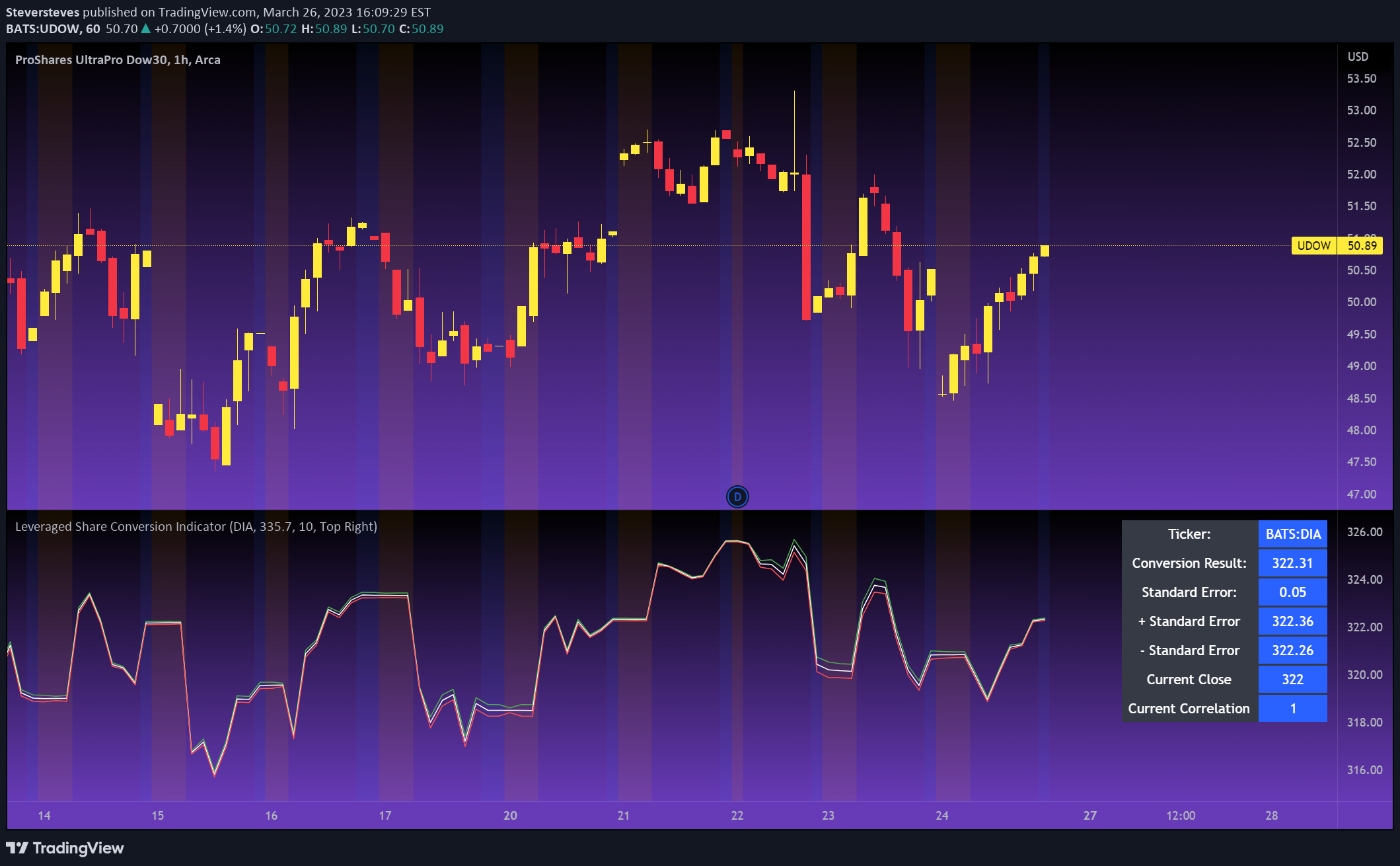The image size is (1400, 866).
Task: Select the current price value 50.89
Action: (1361, 246)
